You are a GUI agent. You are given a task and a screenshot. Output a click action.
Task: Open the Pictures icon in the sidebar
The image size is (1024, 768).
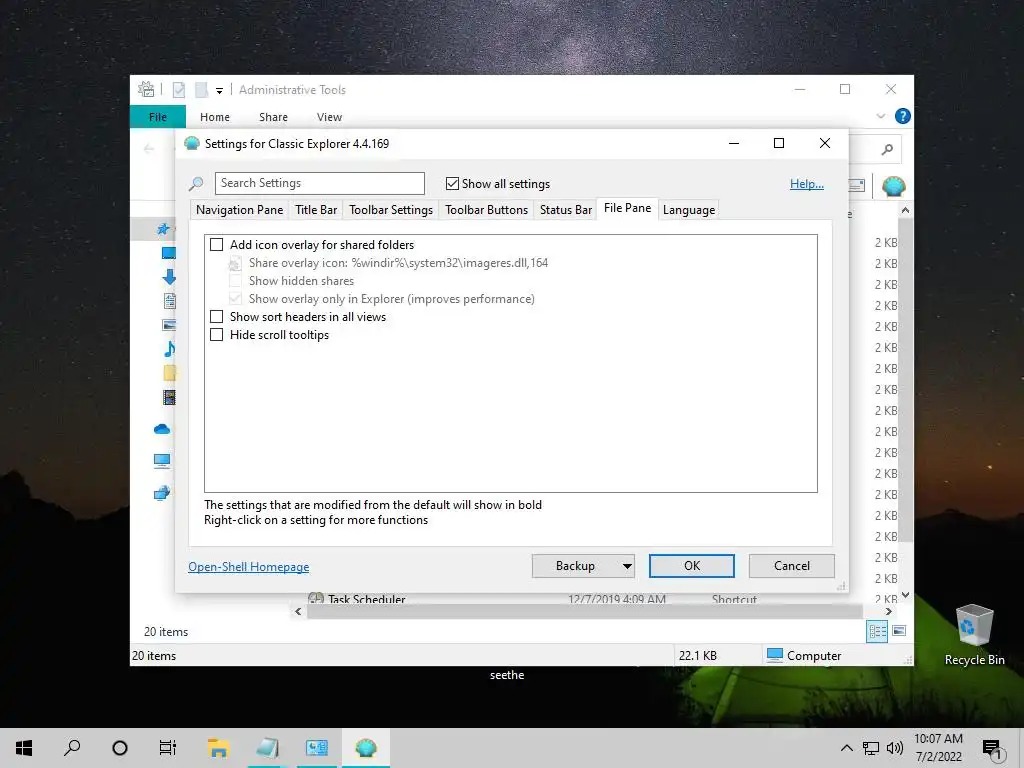(x=169, y=325)
